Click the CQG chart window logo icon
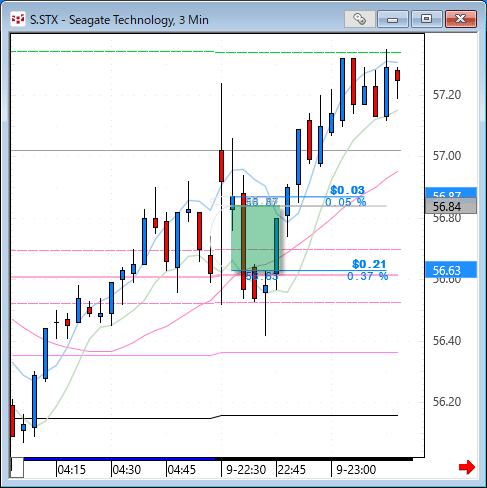The image size is (487, 488). [18, 20]
